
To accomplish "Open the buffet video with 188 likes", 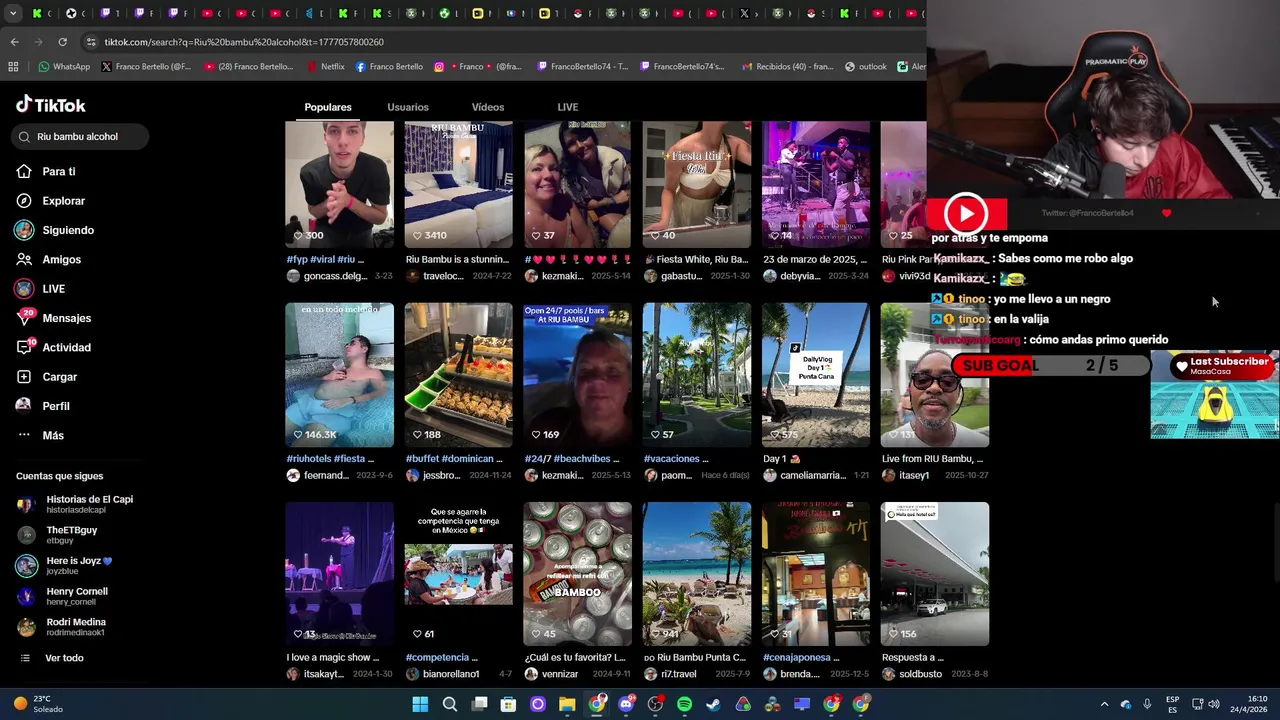I will pos(458,375).
